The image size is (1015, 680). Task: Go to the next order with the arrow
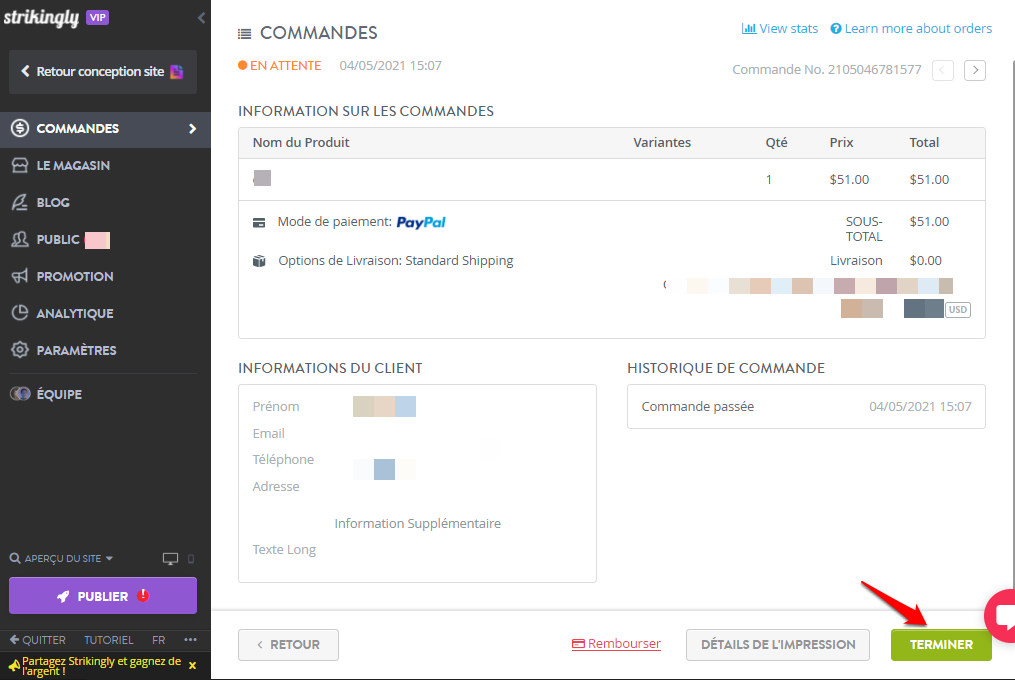tap(975, 70)
